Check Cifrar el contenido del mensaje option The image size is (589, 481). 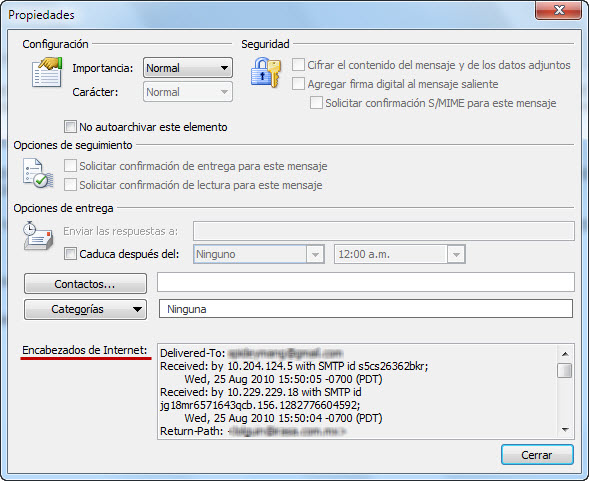tap(298, 65)
